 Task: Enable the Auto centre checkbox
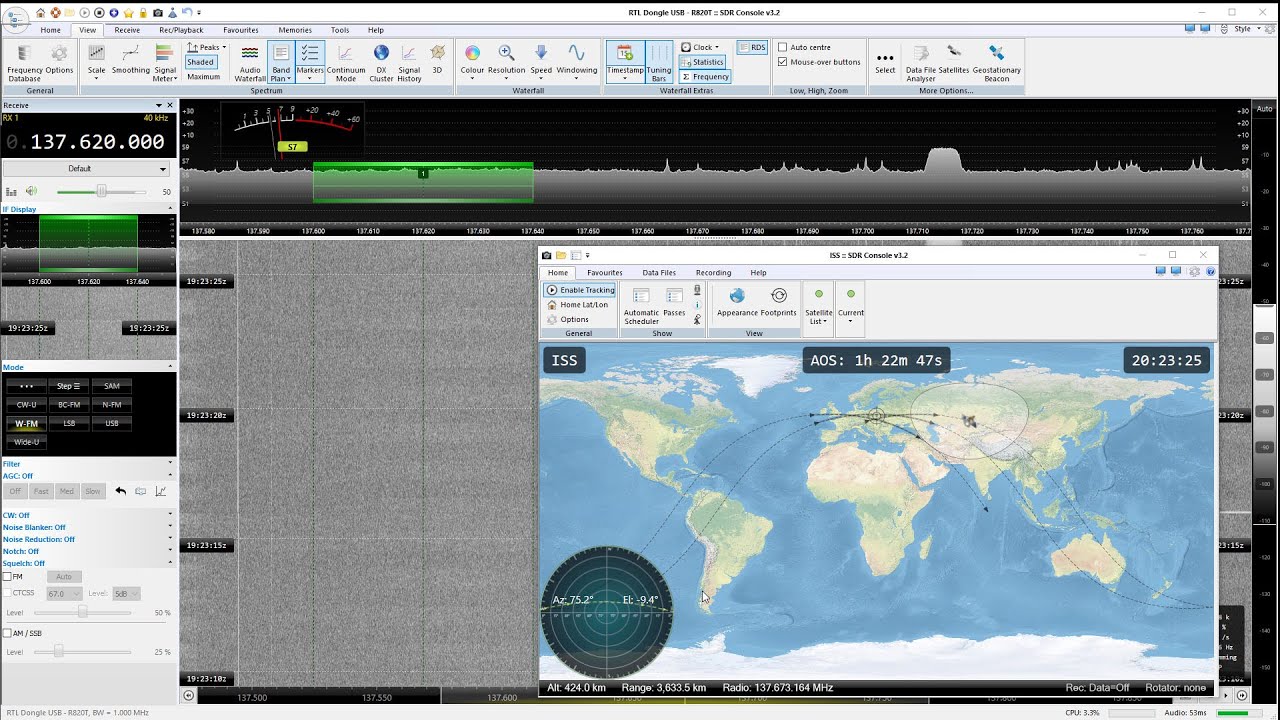click(783, 47)
